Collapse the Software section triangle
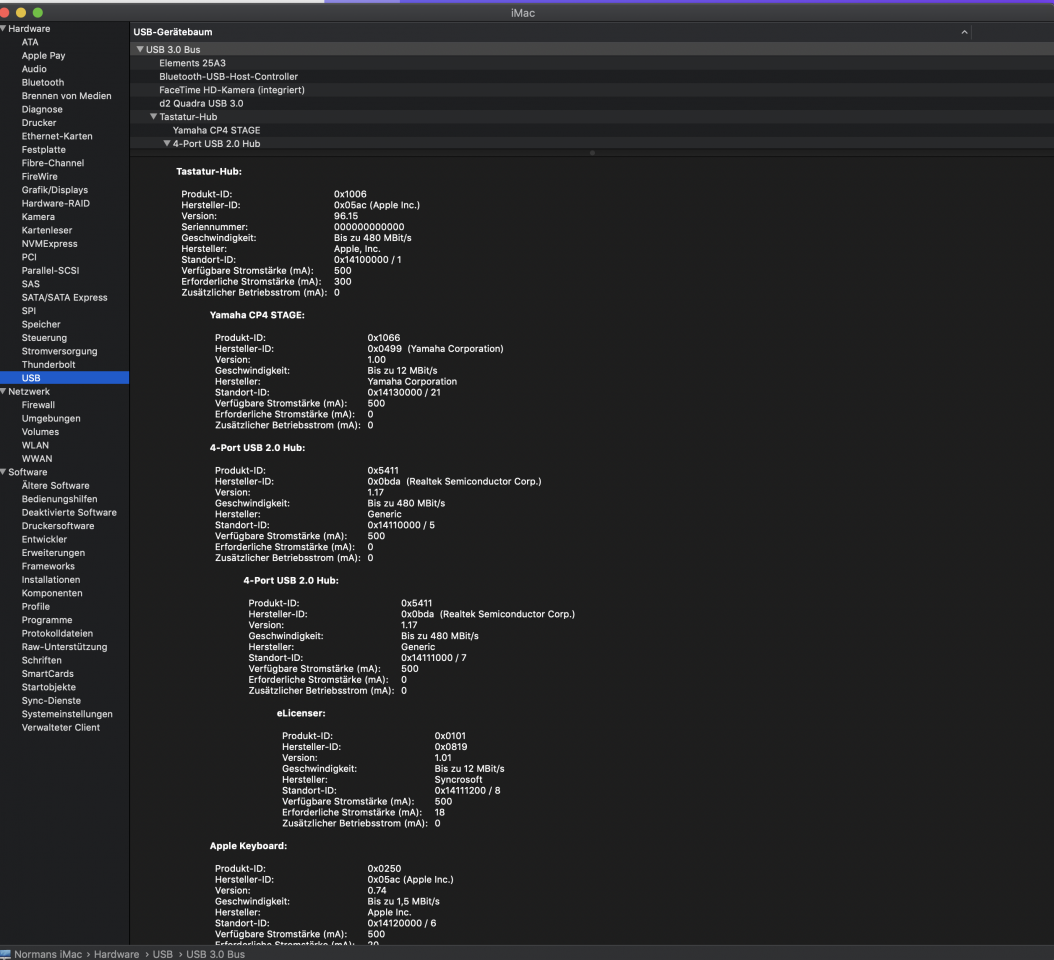Screen dimensions: 1054x960 pyautogui.click(x=3, y=472)
